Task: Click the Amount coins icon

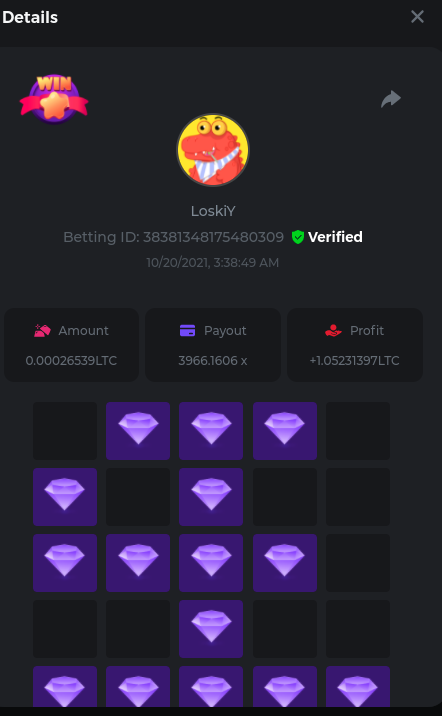Action: (42, 331)
